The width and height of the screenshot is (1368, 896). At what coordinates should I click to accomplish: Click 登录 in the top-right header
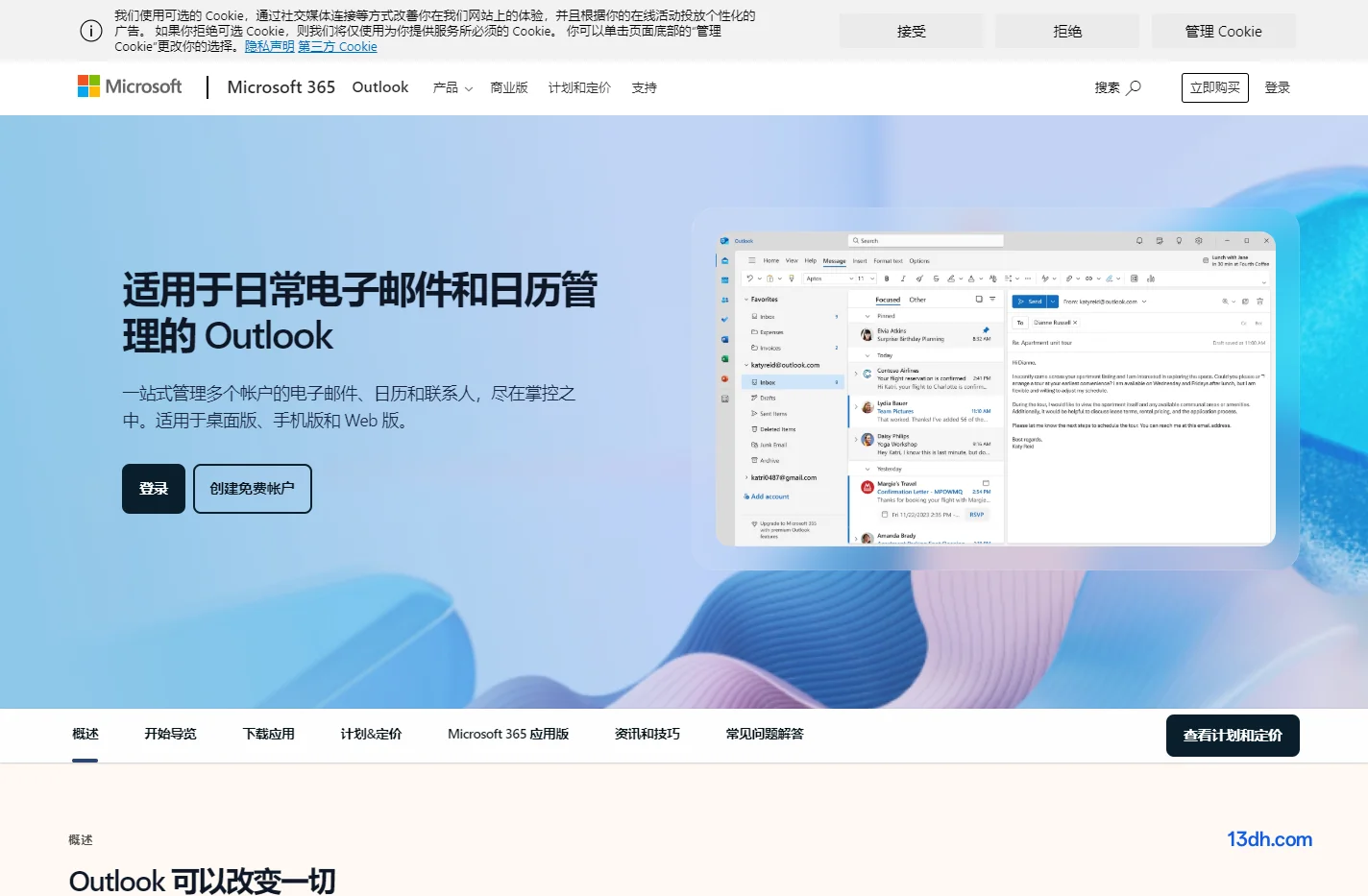point(1278,87)
